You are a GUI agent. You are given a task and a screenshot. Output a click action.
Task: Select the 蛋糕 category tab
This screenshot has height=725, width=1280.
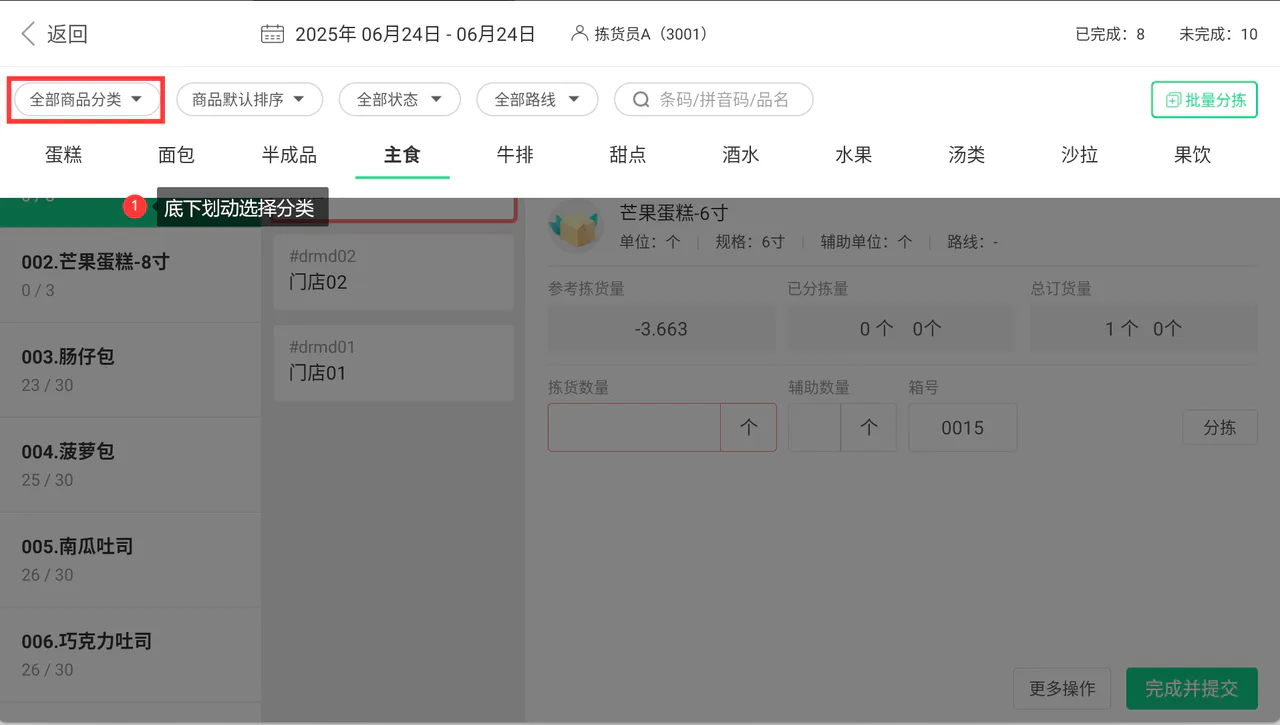pyautogui.click(x=64, y=155)
